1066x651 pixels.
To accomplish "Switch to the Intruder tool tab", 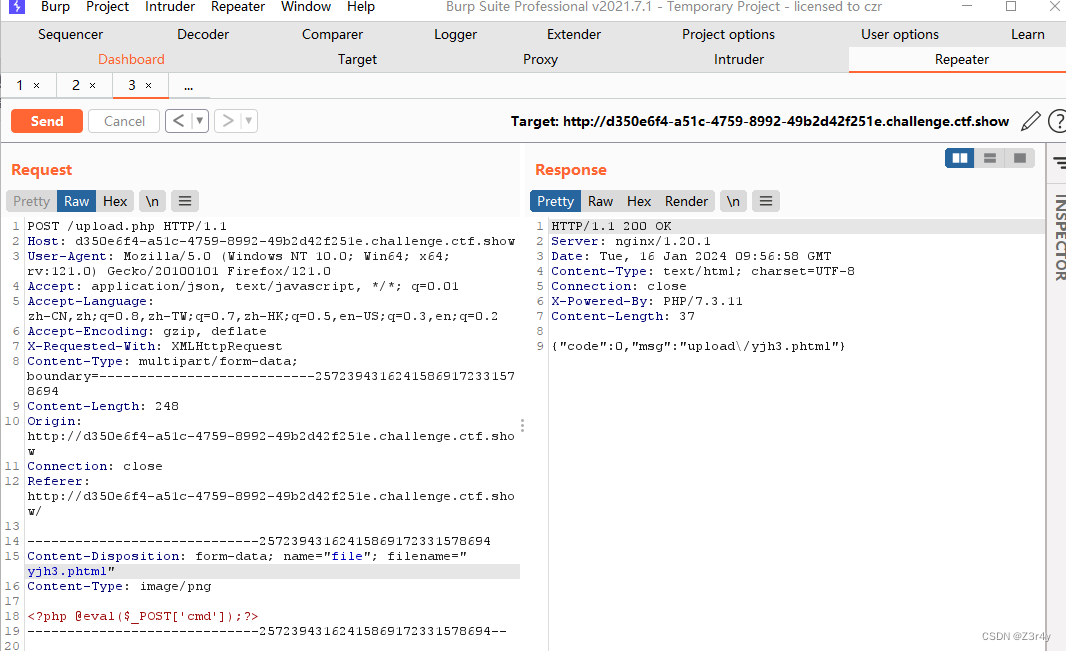I will (x=739, y=60).
